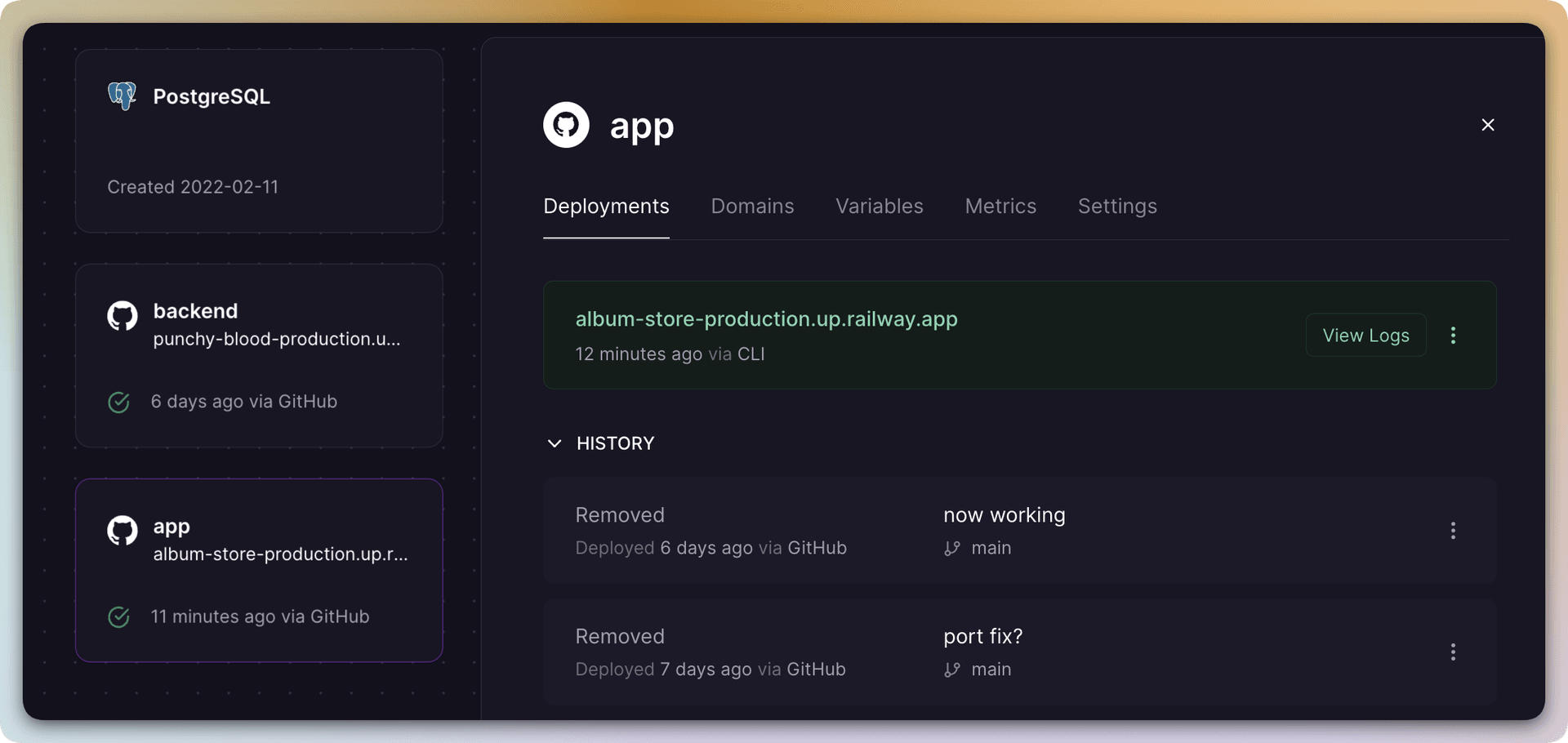The width and height of the screenshot is (1568, 743).
Task: Open the Settings tab
Action: coord(1117,206)
